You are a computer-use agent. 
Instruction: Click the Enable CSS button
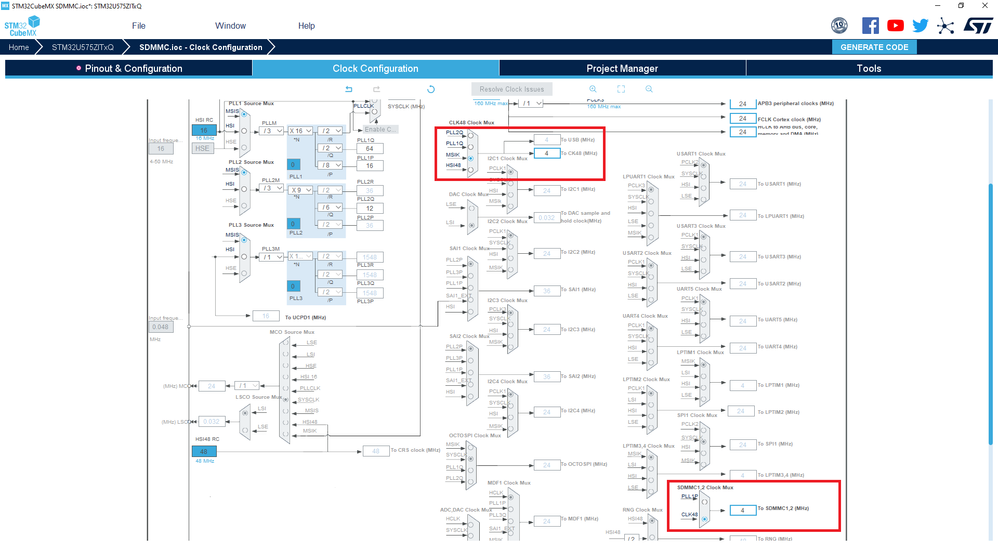[x=379, y=129]
